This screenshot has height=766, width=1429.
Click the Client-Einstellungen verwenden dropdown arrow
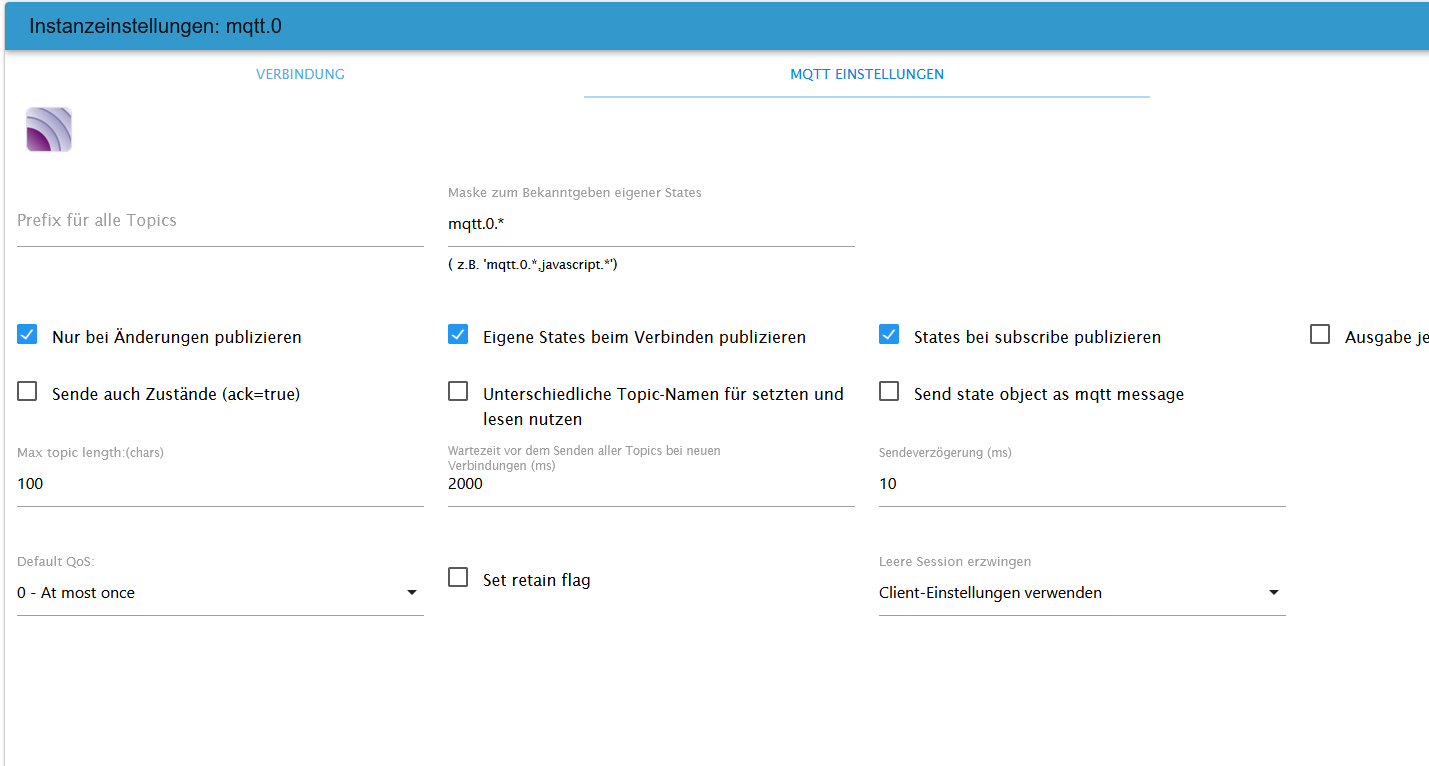[x=1274, y=593]
